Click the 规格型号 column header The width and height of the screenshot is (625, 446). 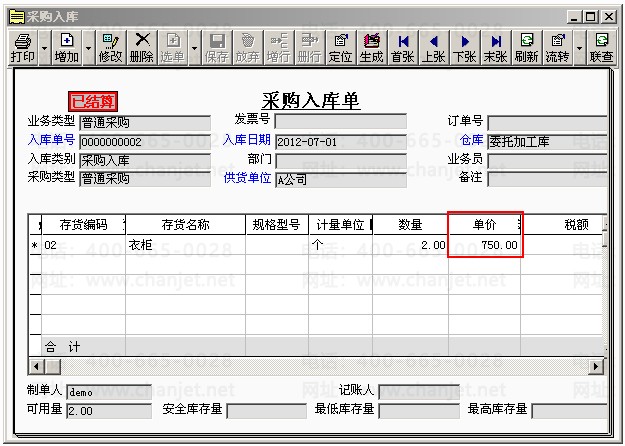[x=277, y=225]
